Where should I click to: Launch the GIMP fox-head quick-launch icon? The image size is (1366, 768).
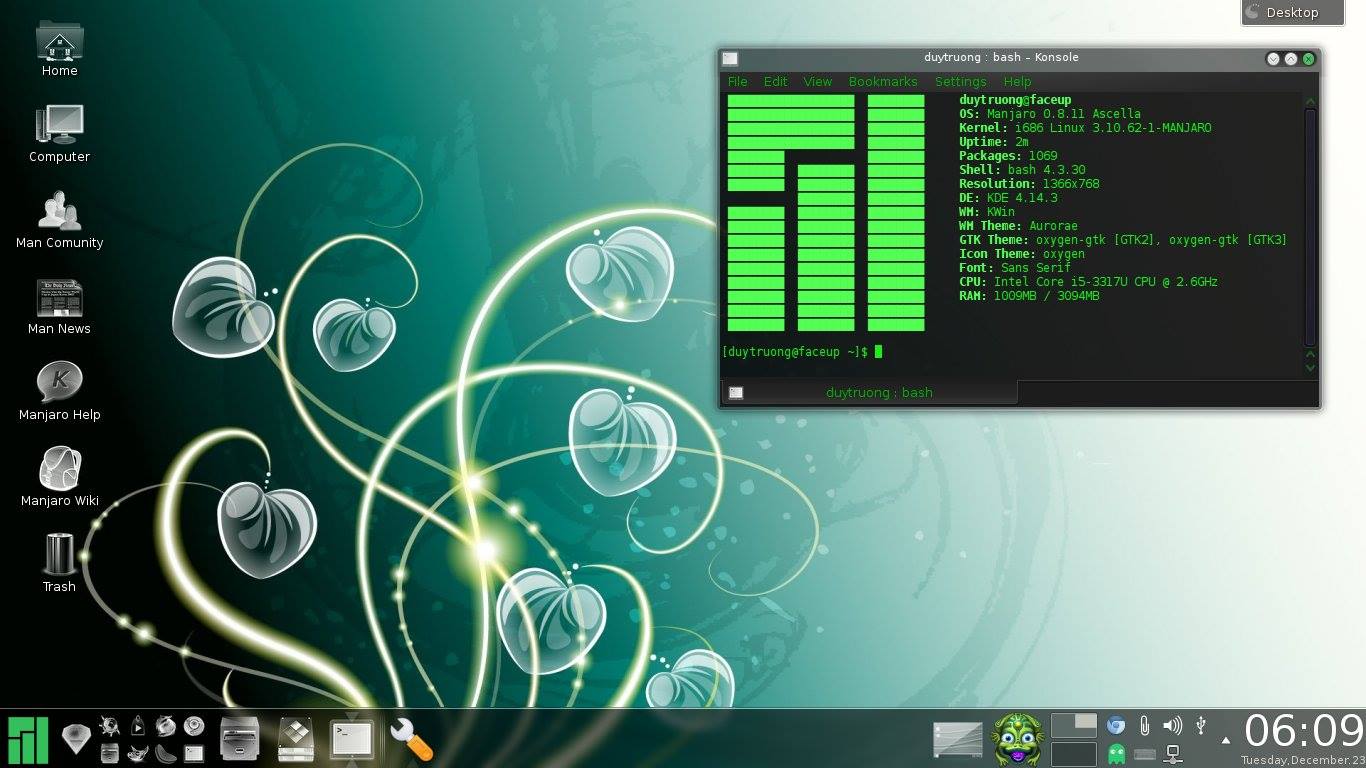tap(138, 753)
